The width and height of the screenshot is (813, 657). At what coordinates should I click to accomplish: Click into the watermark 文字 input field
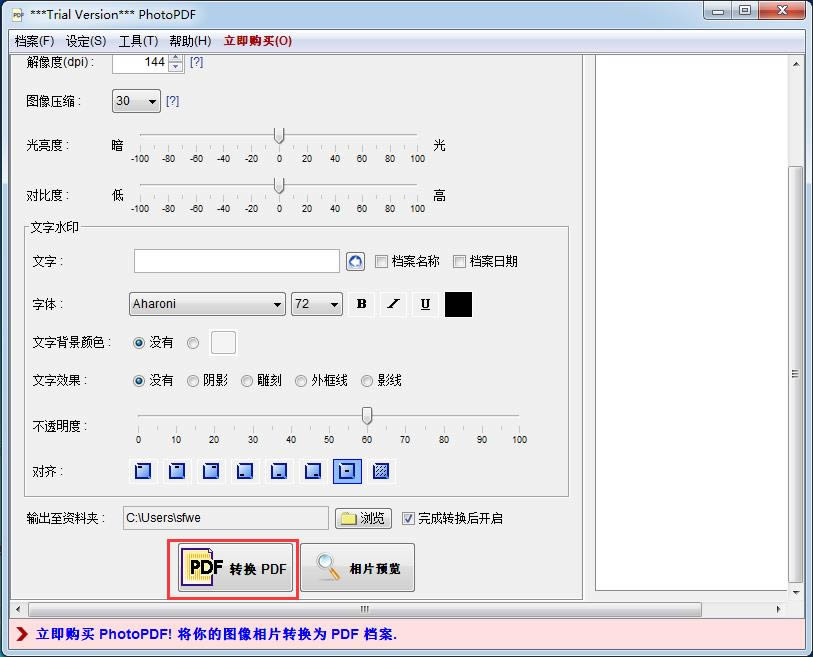[236, 261]
